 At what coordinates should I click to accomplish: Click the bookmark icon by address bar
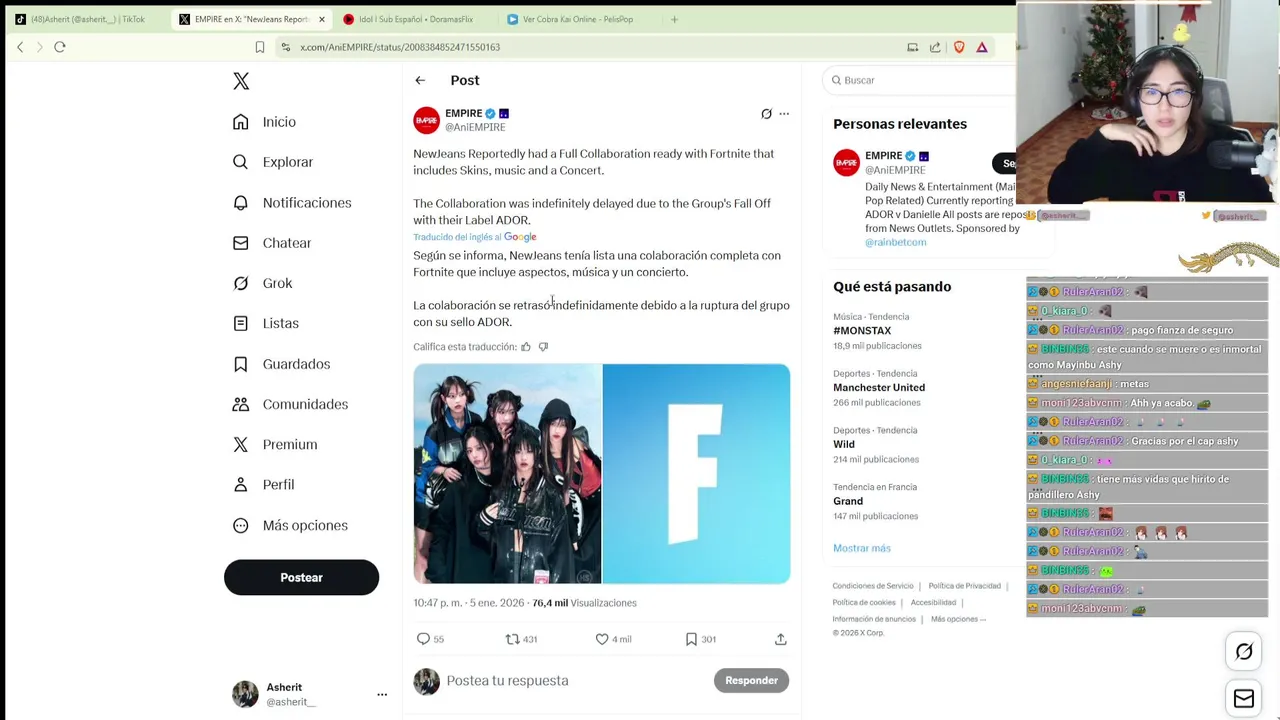(260, 47)
